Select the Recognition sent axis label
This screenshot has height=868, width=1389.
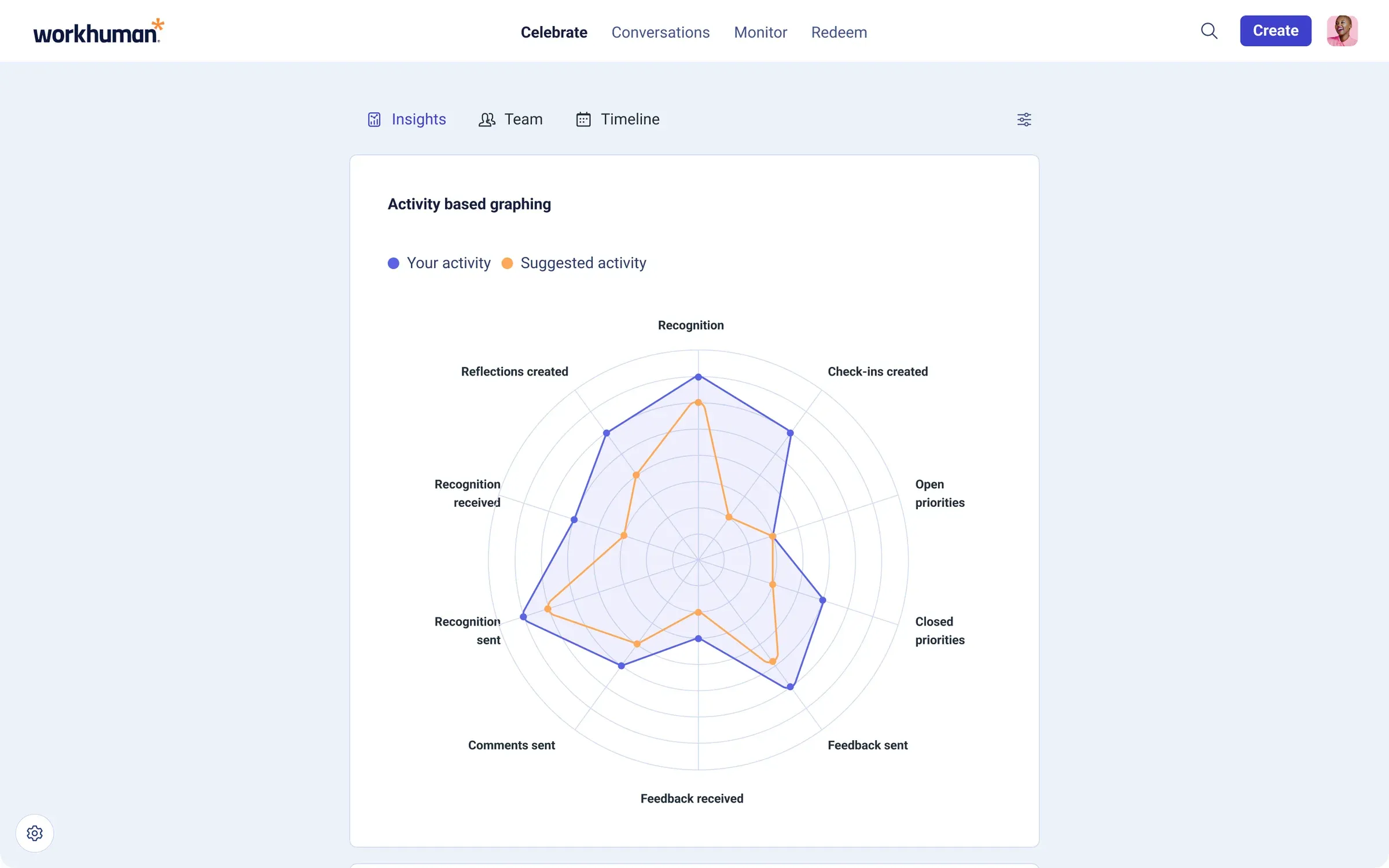coord(467,631)
